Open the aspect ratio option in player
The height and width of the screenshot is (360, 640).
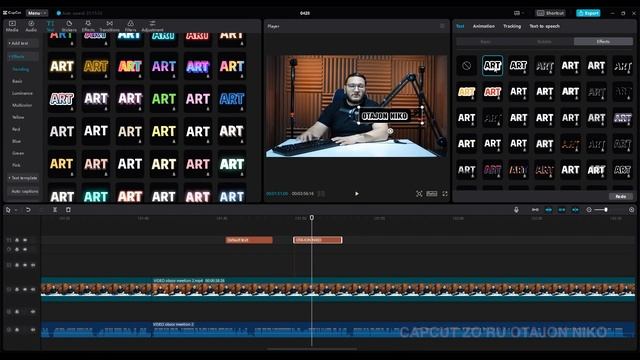pyautogui.click(x=432, y=194)
